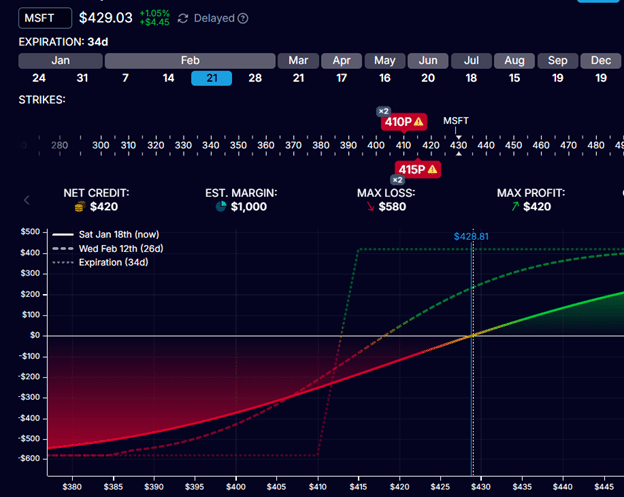624x497 pixels.
Task: Open the Delayed help question mark
Action: tap(243, 18)
